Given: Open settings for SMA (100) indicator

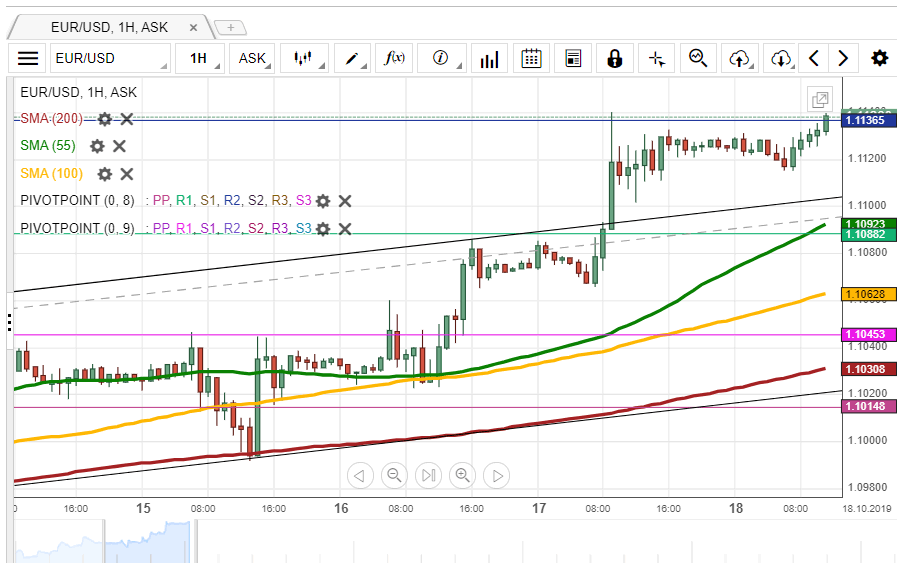Looking at the screenshot, I should 105,174.
